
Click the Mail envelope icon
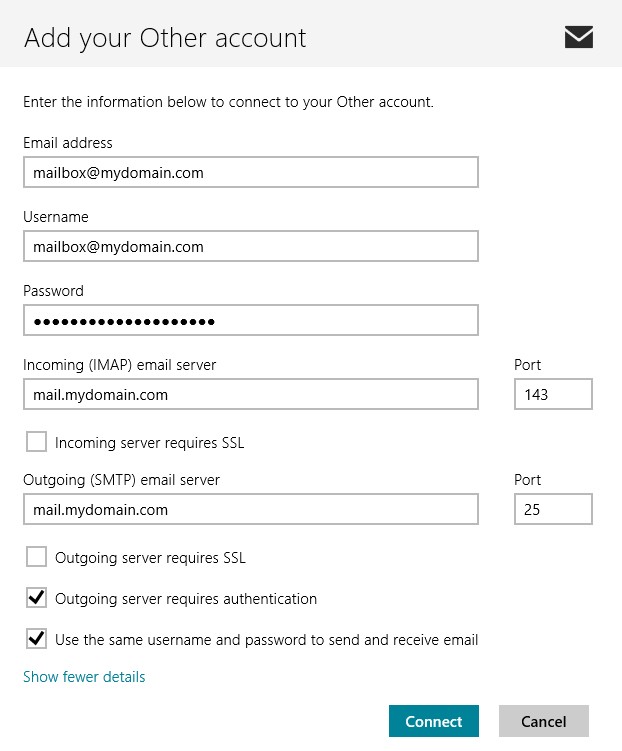tap(578, 38)
